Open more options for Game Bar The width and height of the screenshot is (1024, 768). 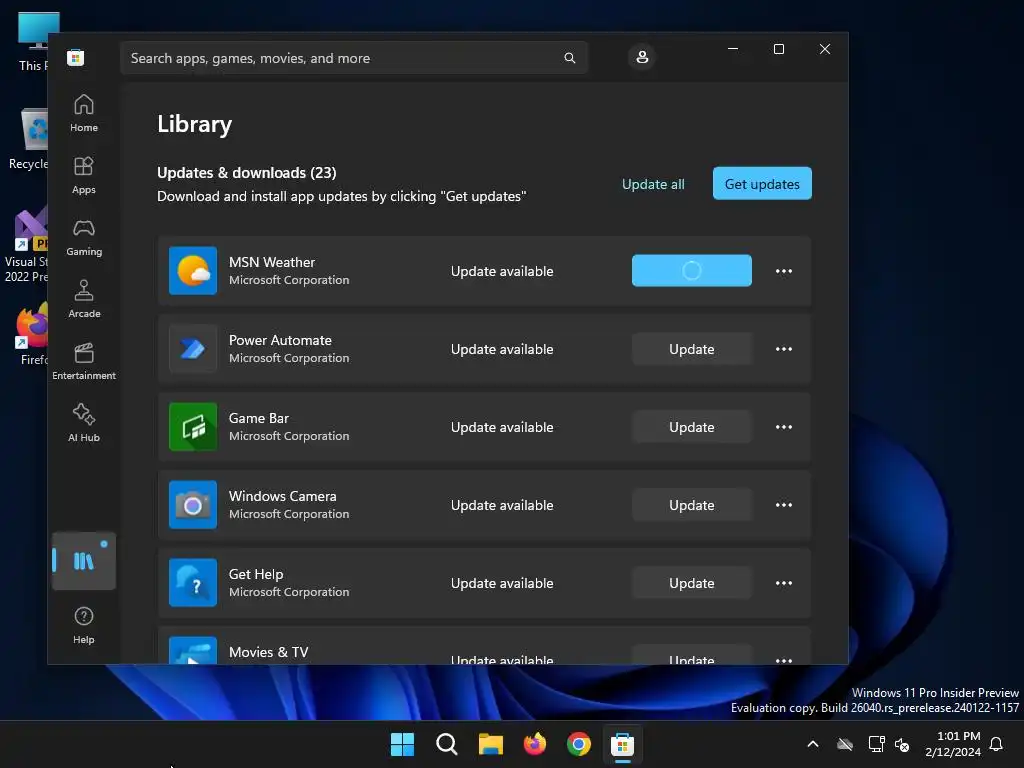784,427
